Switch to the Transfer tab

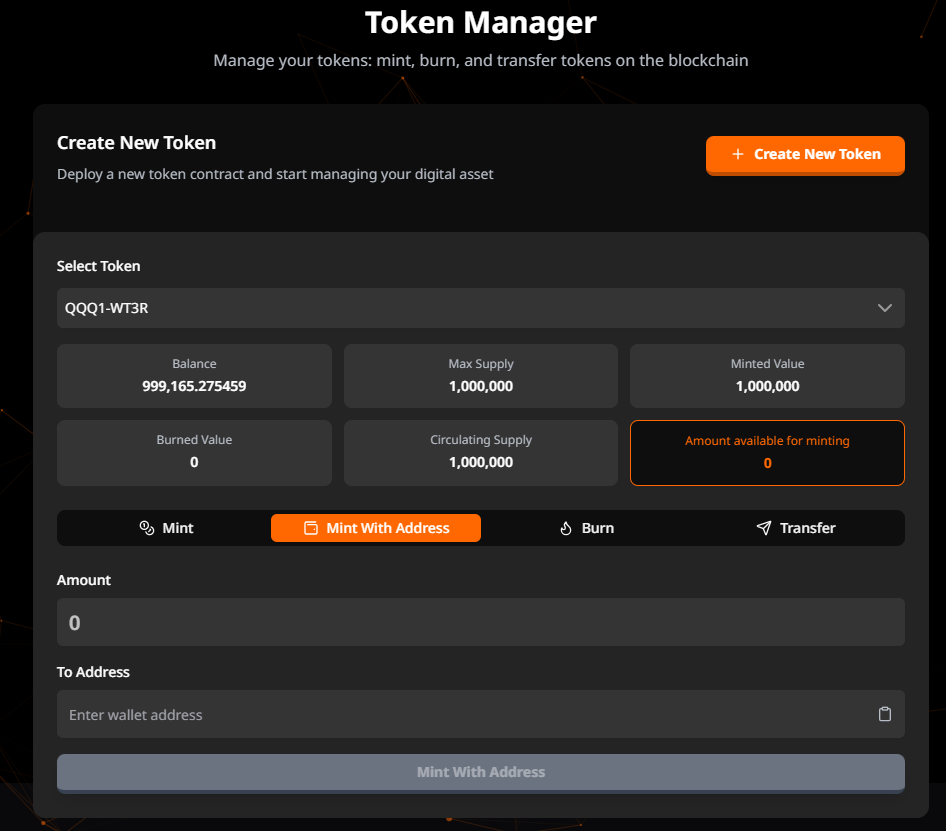(807, 528)
